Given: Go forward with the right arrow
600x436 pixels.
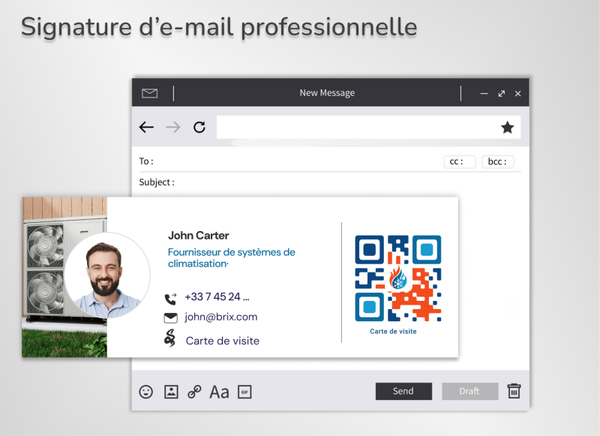Looking at the screenshot, I should pyautogui.click(x=173, y=127).
